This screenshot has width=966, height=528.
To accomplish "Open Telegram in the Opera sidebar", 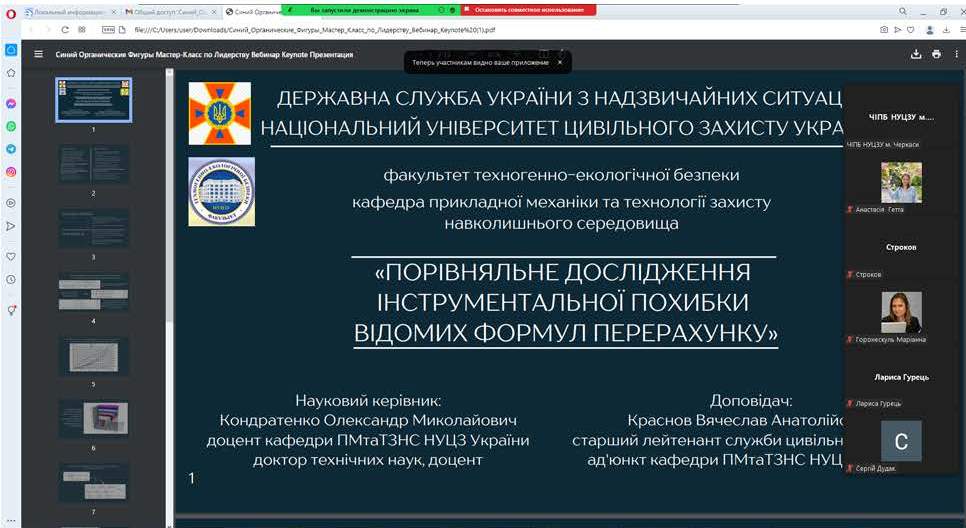I will pos(11,149).
